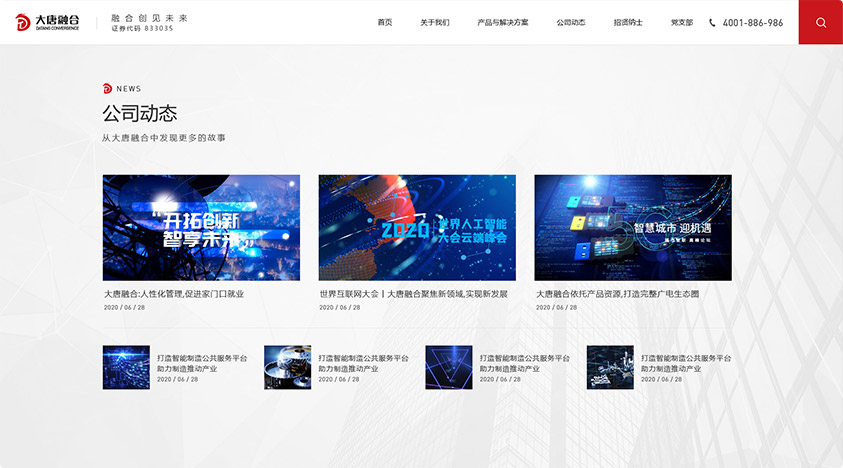The width and height of the screenshot is (843, 468).
Task: Click the NEWS label text
Action: point(128,89)
